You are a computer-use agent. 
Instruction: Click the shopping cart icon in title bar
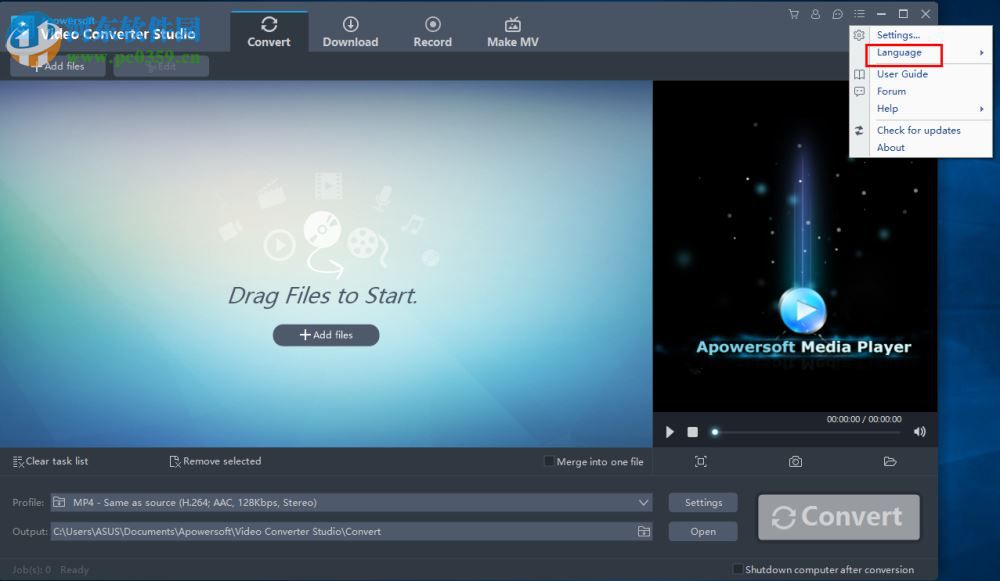794,14
